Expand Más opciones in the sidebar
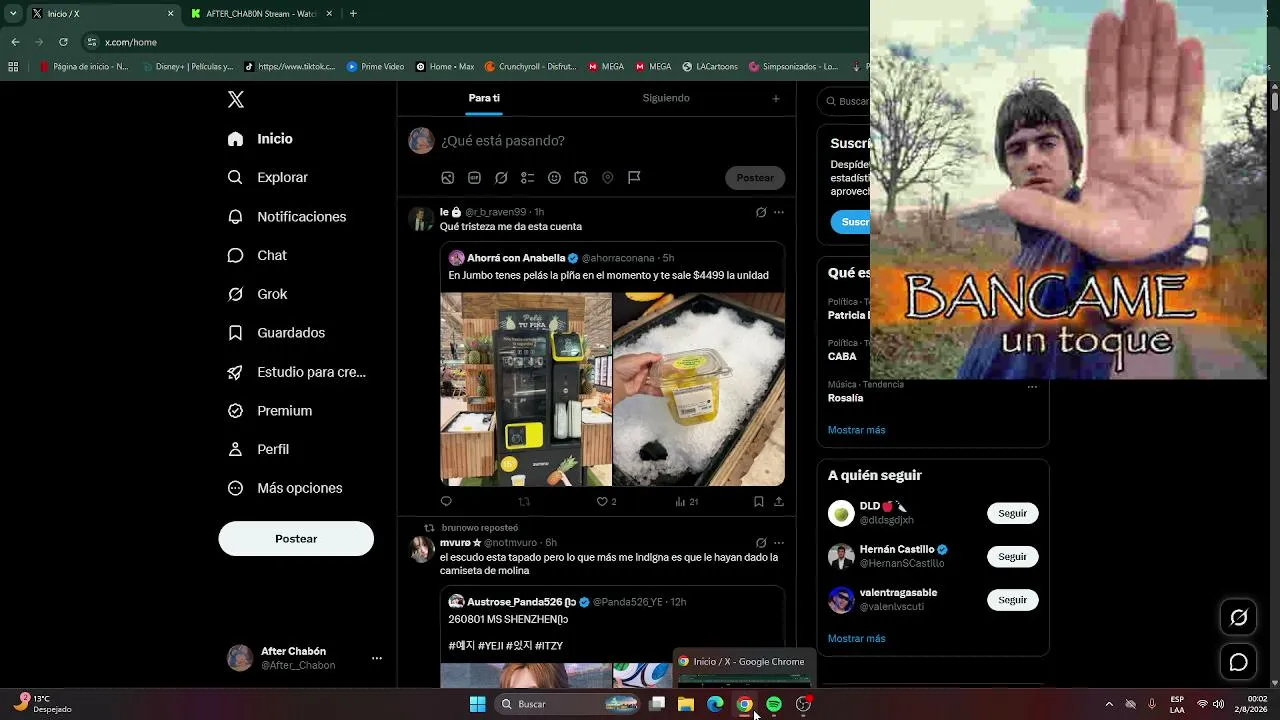Image resolution: width=1280 pixels, height=720 pixels. 285,488
